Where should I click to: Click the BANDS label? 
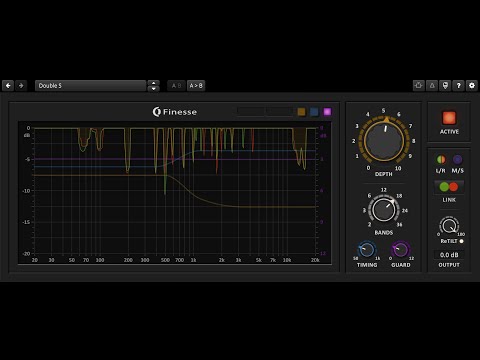click(384, 233)
